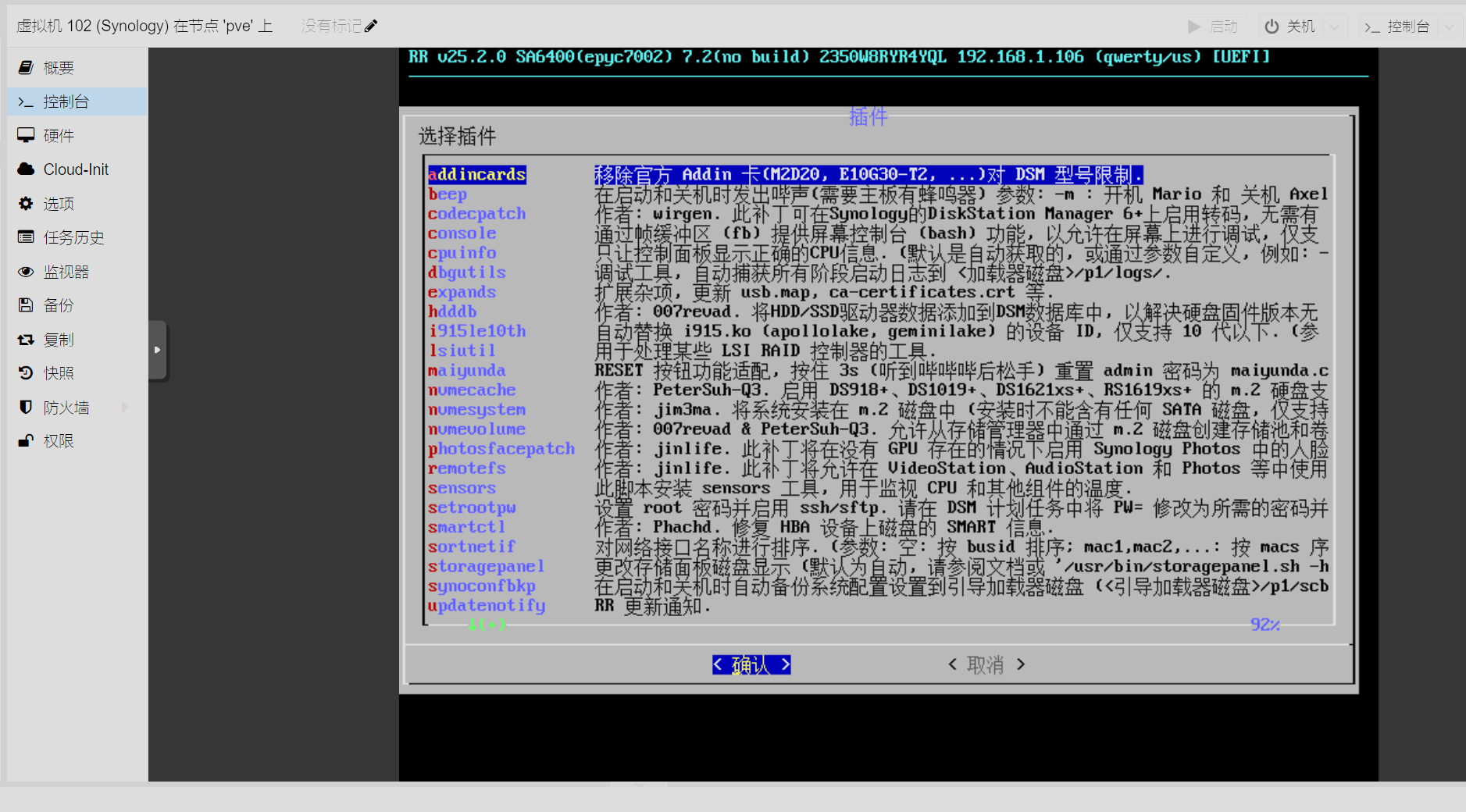Click the Backup (备份) floppy icon

(26, 305)
